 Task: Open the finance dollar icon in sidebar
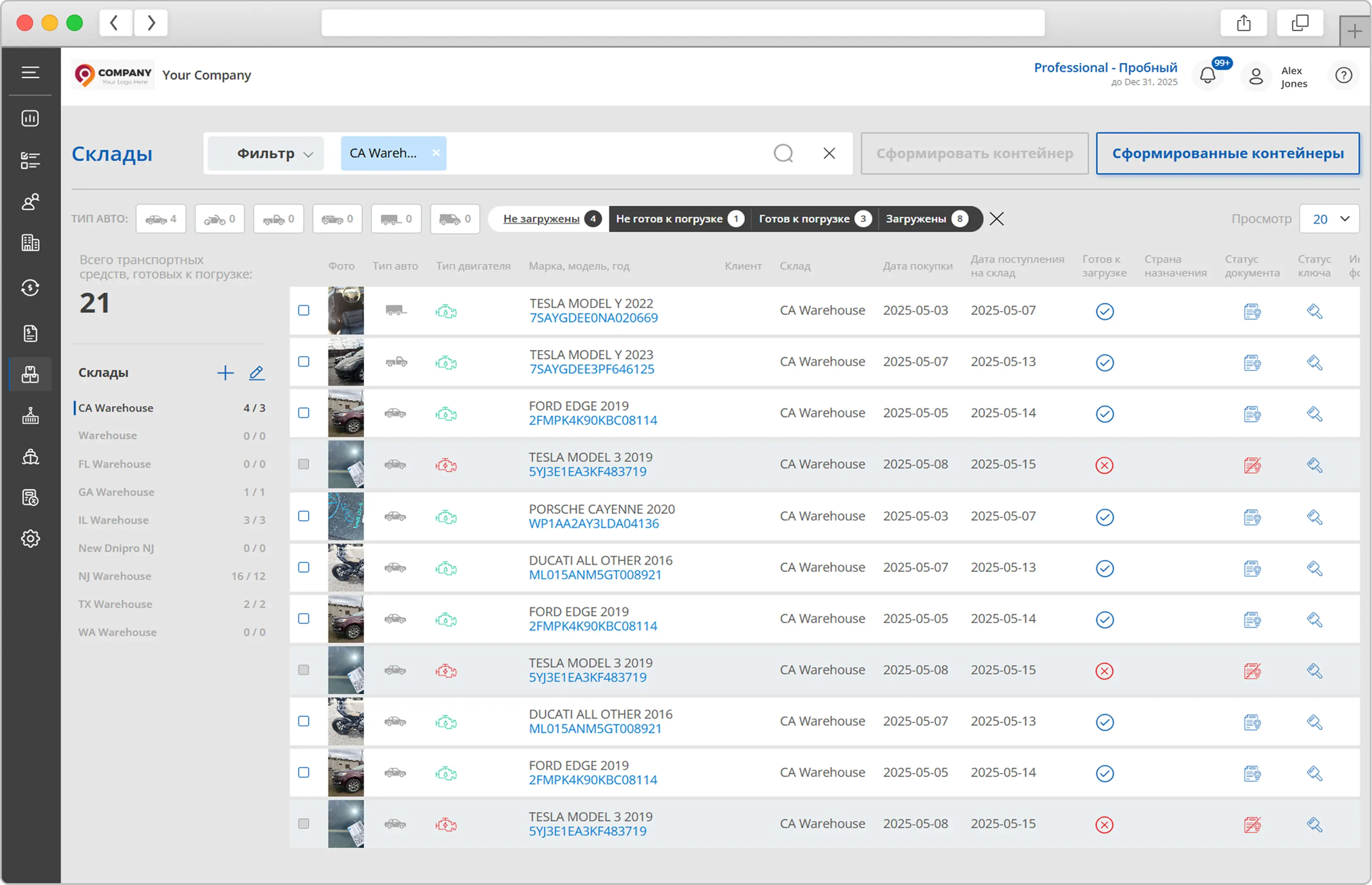[31, 287]
